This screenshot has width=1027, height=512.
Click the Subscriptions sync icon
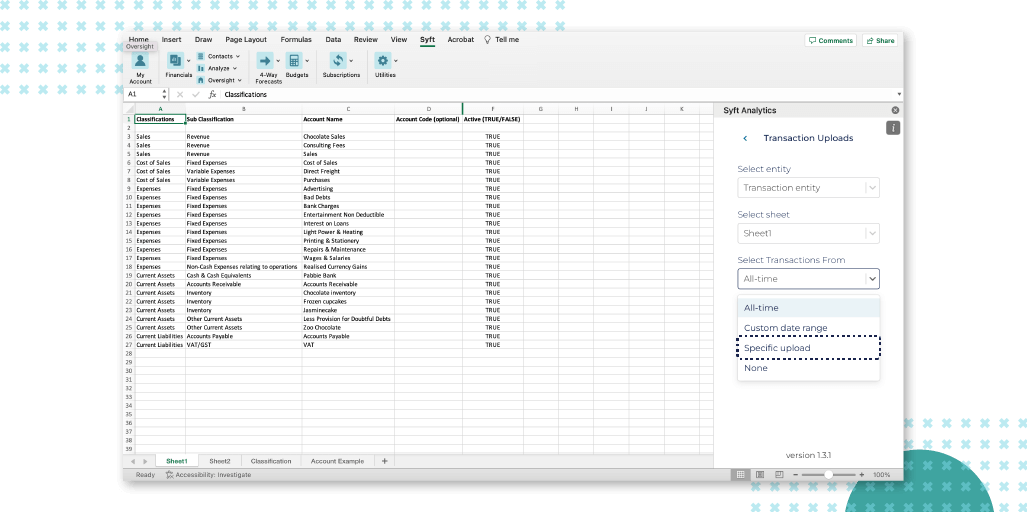338,61
